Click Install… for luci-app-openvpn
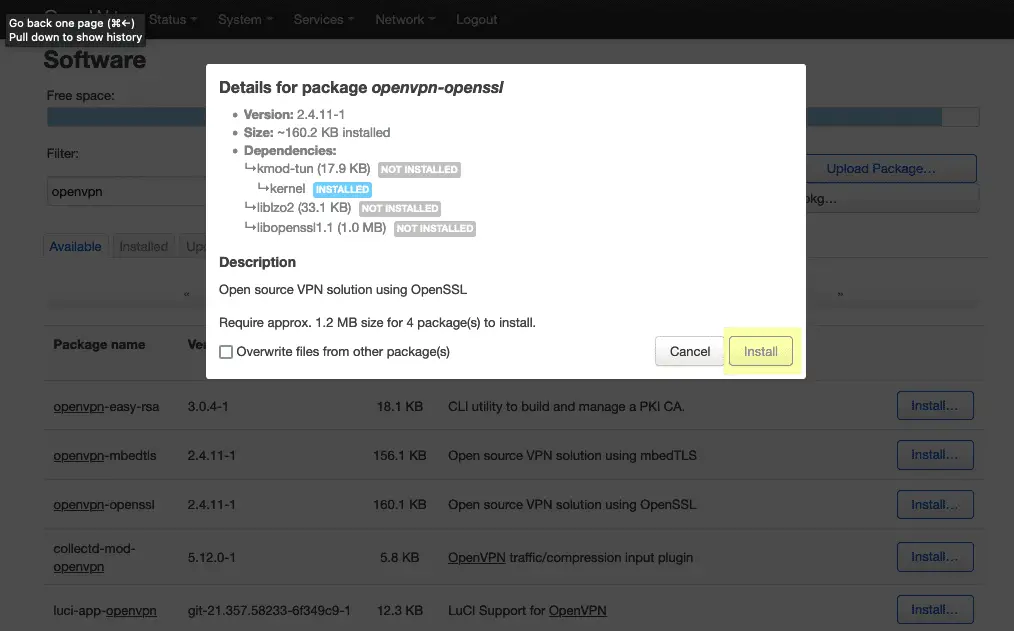Viewport: 1014px width, 631px height. (x=935, y=610)
